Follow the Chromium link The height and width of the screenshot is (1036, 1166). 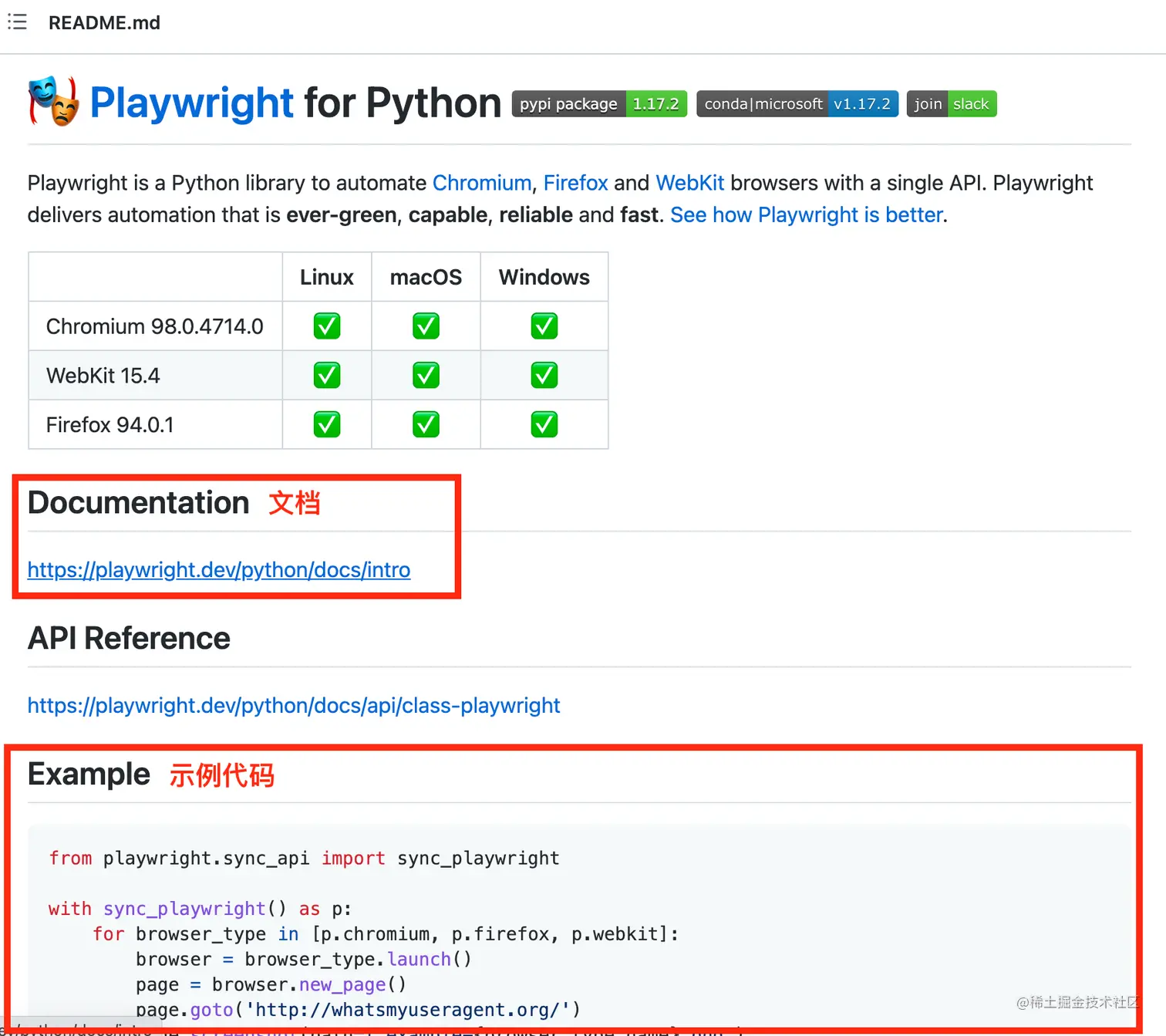pos(482,183)
